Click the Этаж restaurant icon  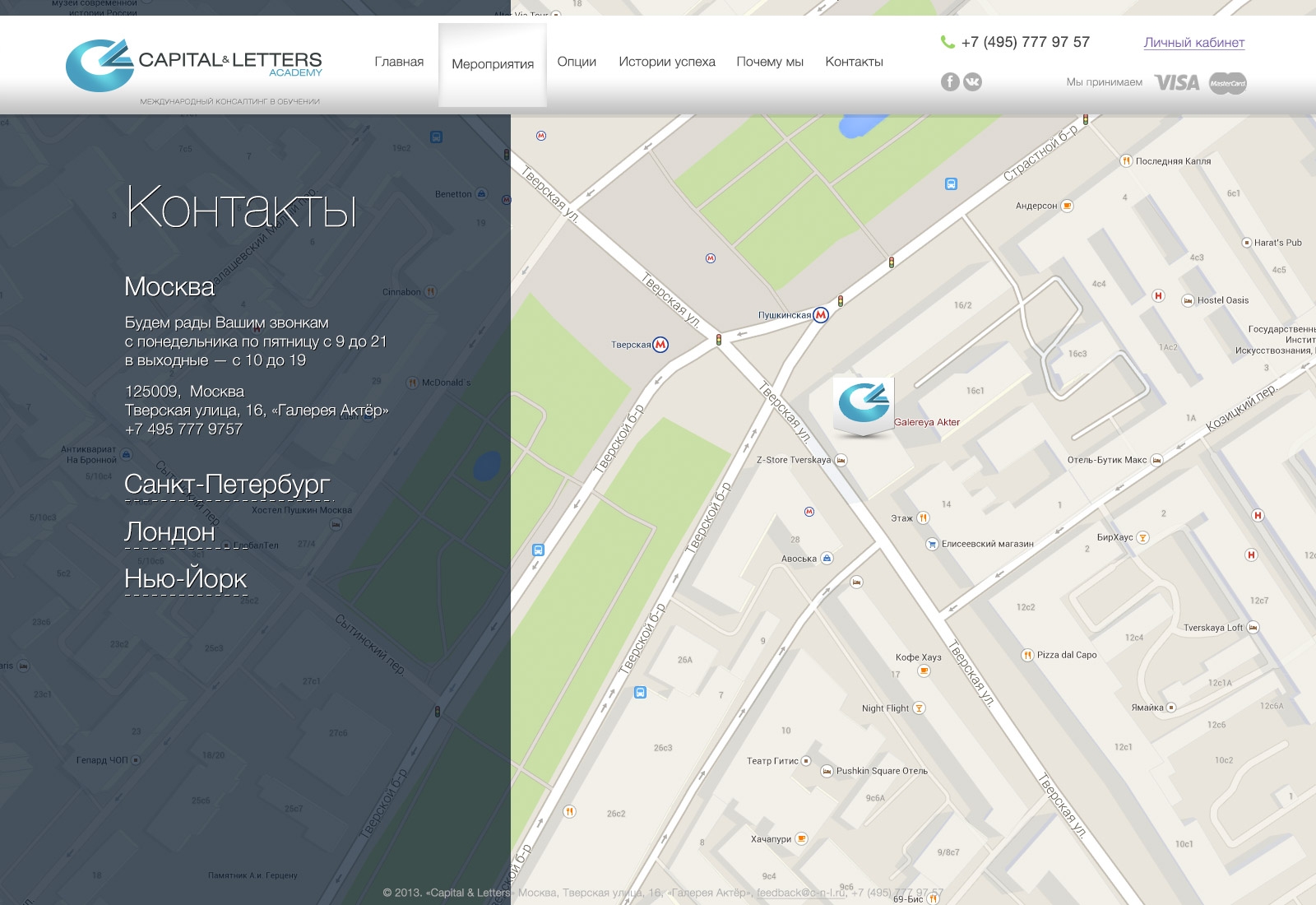coord(923,518)
